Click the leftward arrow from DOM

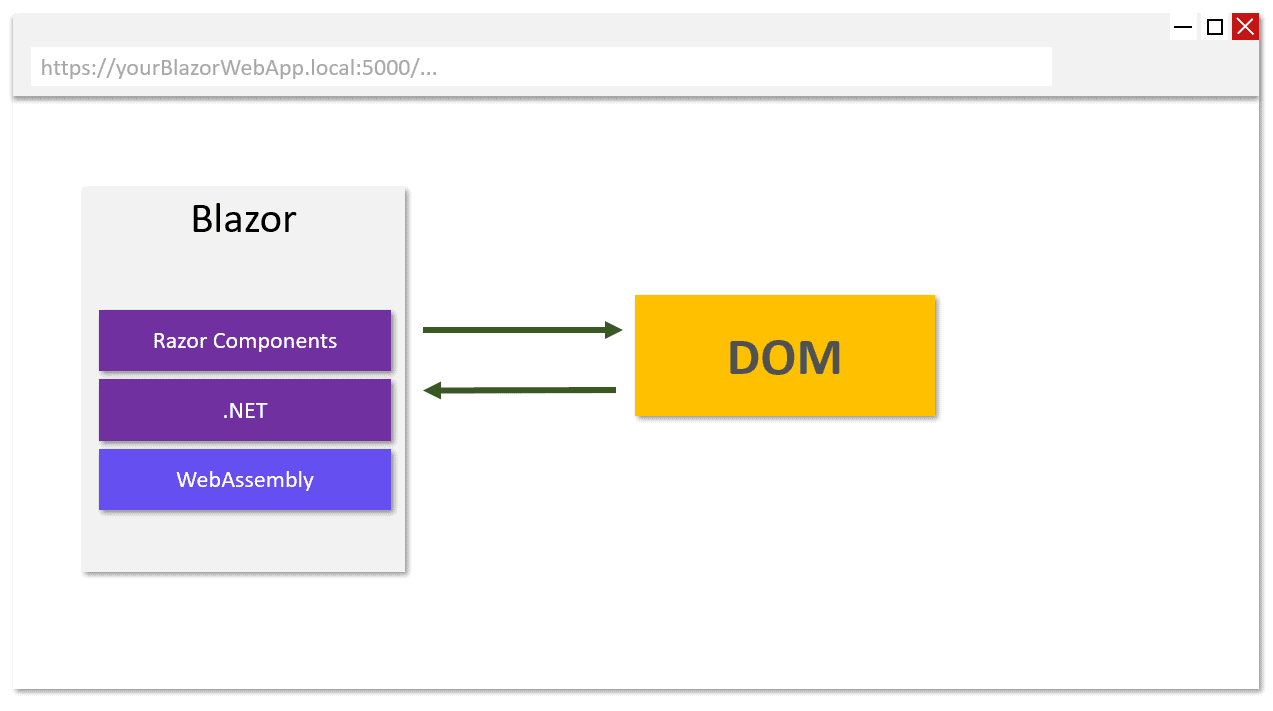click(520, 389)
